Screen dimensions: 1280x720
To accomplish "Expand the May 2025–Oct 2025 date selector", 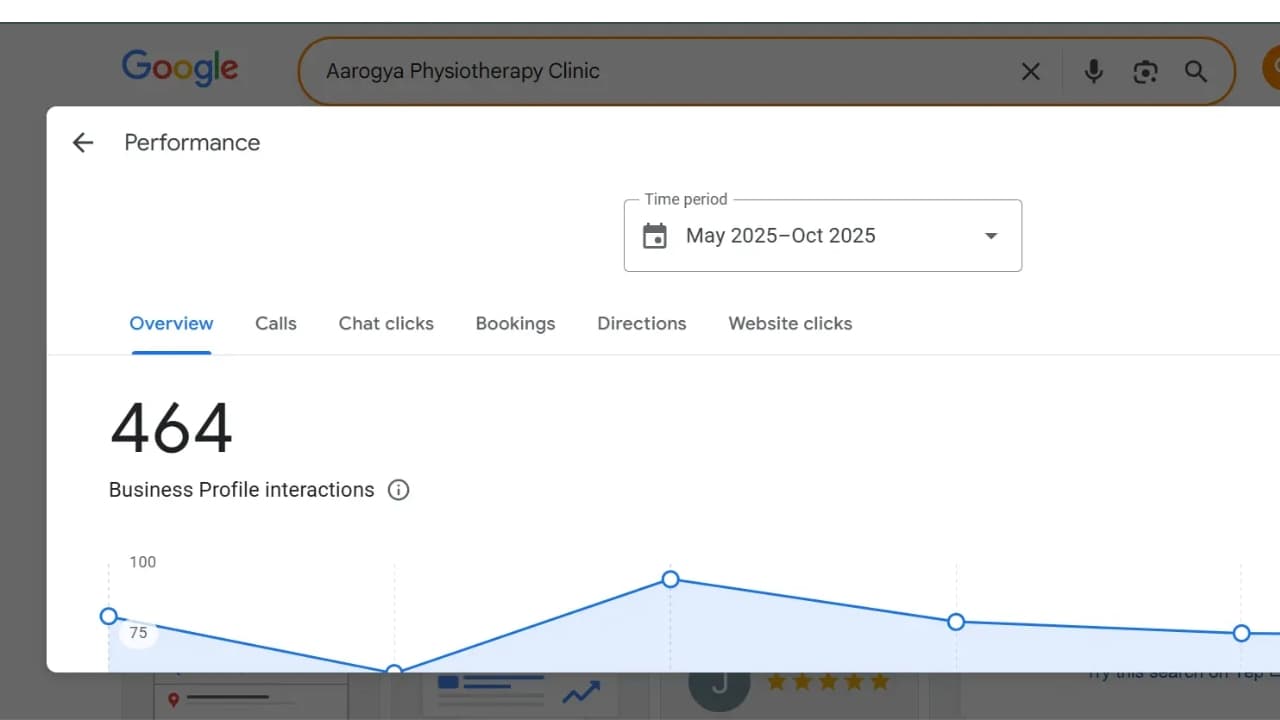I will coord(822,236).
